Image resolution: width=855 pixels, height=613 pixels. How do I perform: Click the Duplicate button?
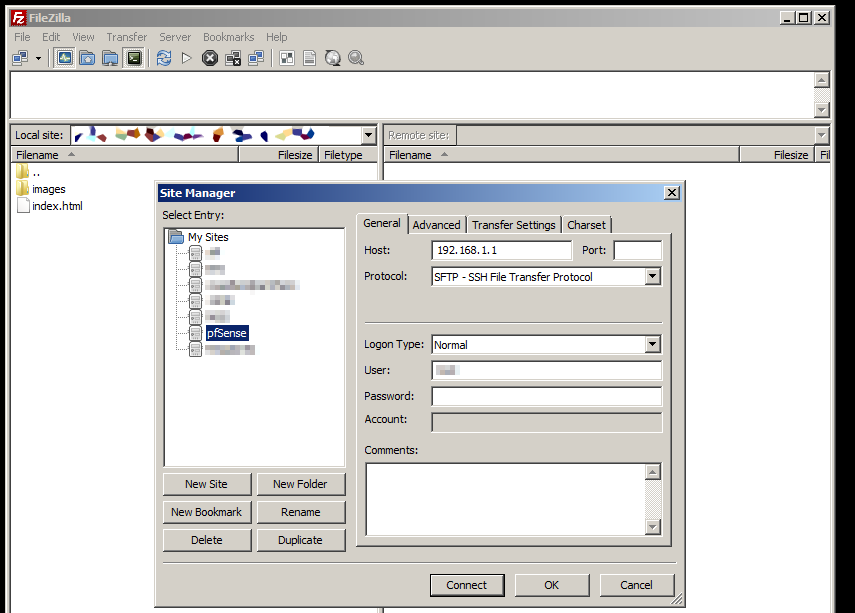pyautogui.click(x=300, y=540)
